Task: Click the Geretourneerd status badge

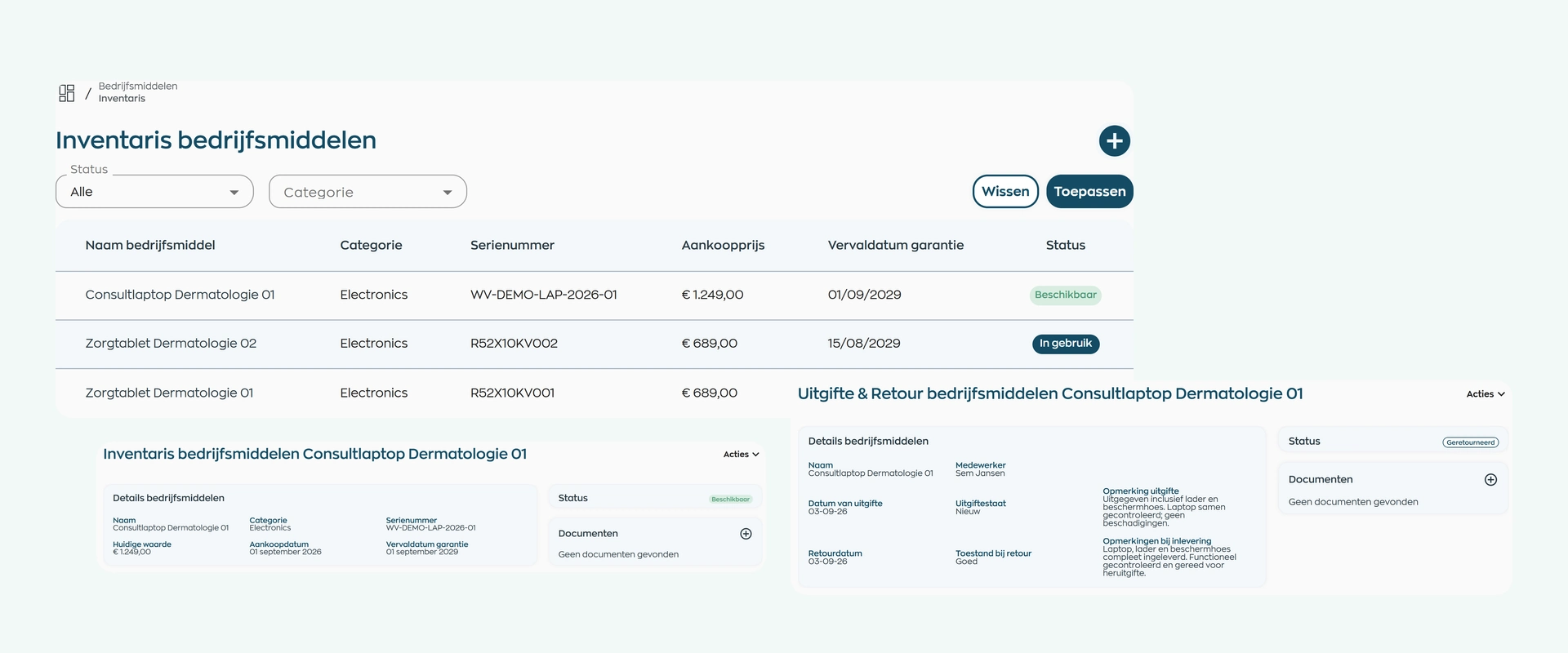Action: (1471, 442)
